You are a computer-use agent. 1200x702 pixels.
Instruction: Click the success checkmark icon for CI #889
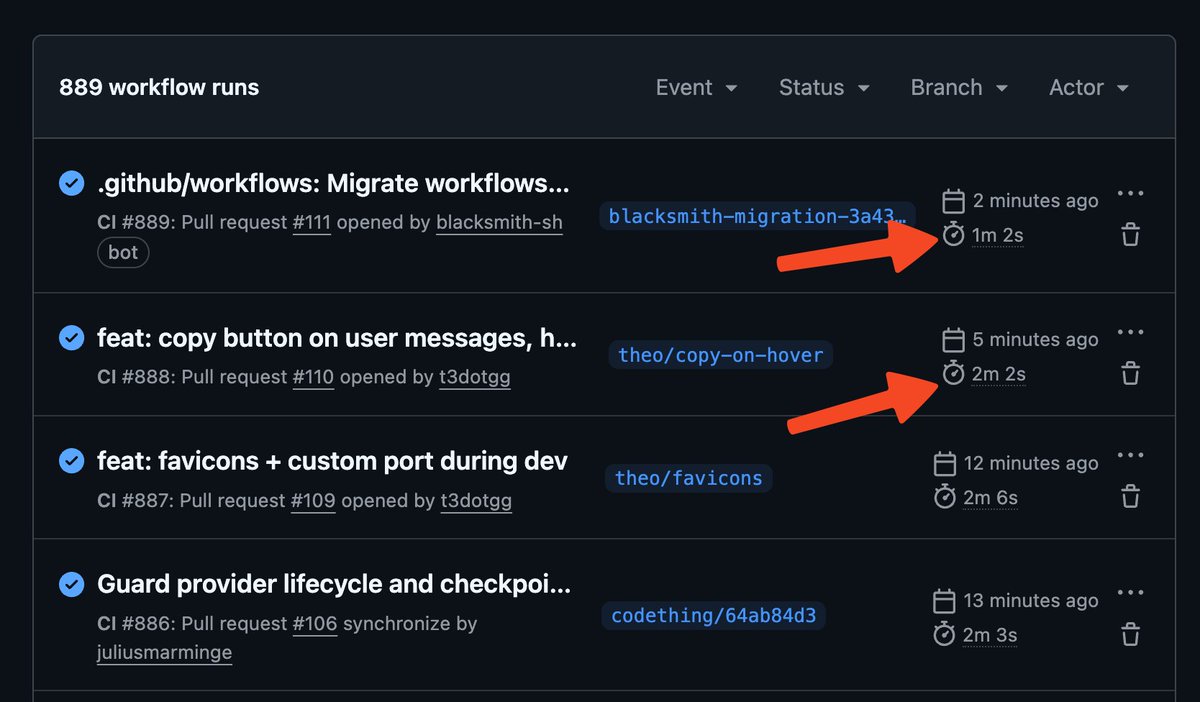click(71, 184)
